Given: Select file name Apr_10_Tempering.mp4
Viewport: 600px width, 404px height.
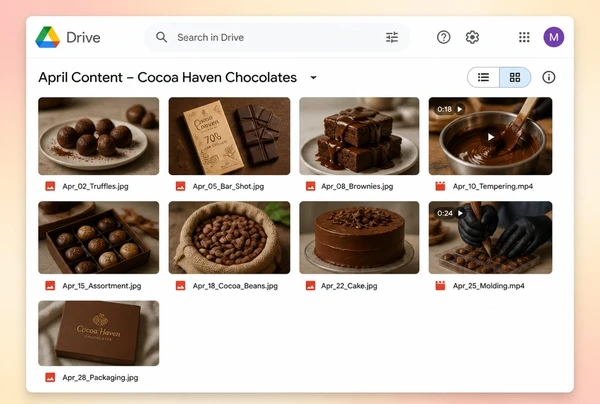Looking at the screenshot, I should [x=493, y=186].
